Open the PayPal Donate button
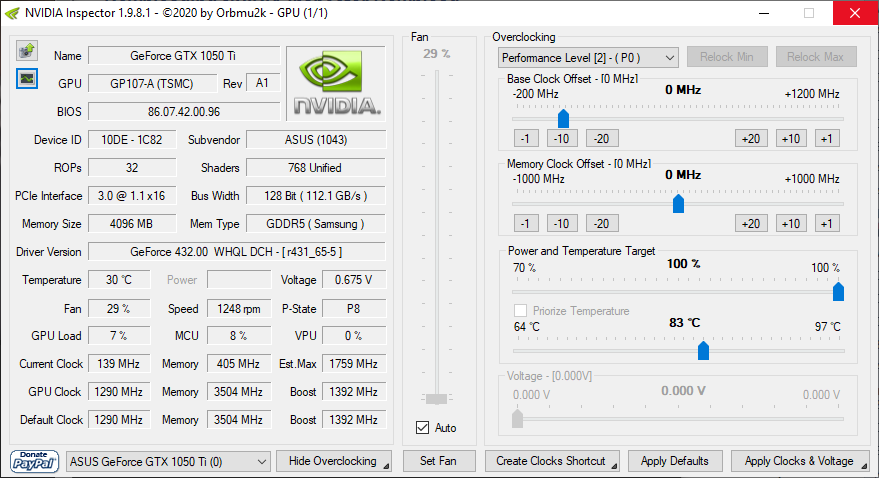The image size is (879, 478). pos(34,461)
